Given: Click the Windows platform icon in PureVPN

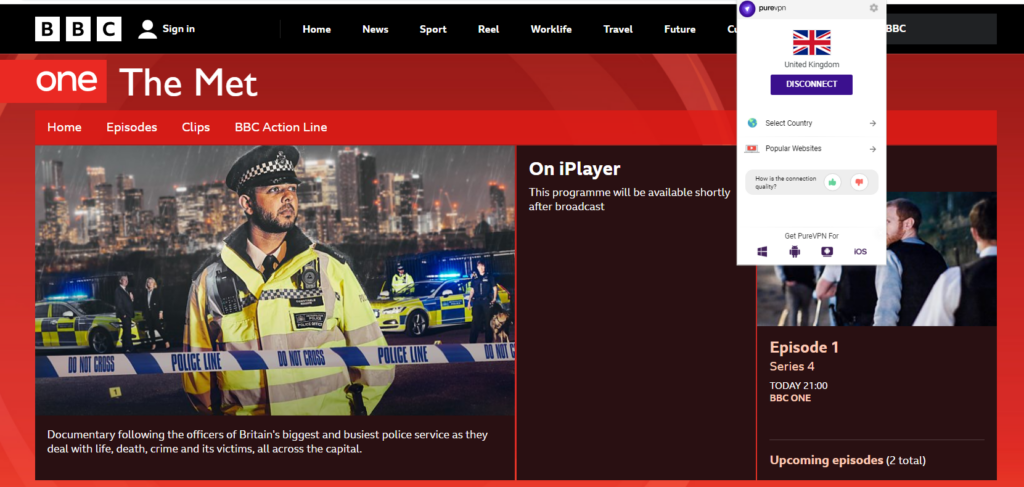Looking at the screenshot, I should [x=762, y=251].
